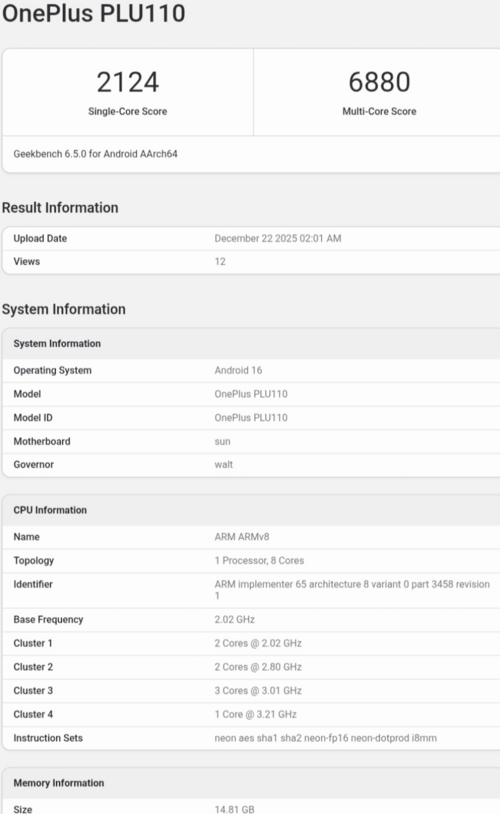Click the Governor value walt
Viewport: 500px width, 814px height.
tap(224, 465)
